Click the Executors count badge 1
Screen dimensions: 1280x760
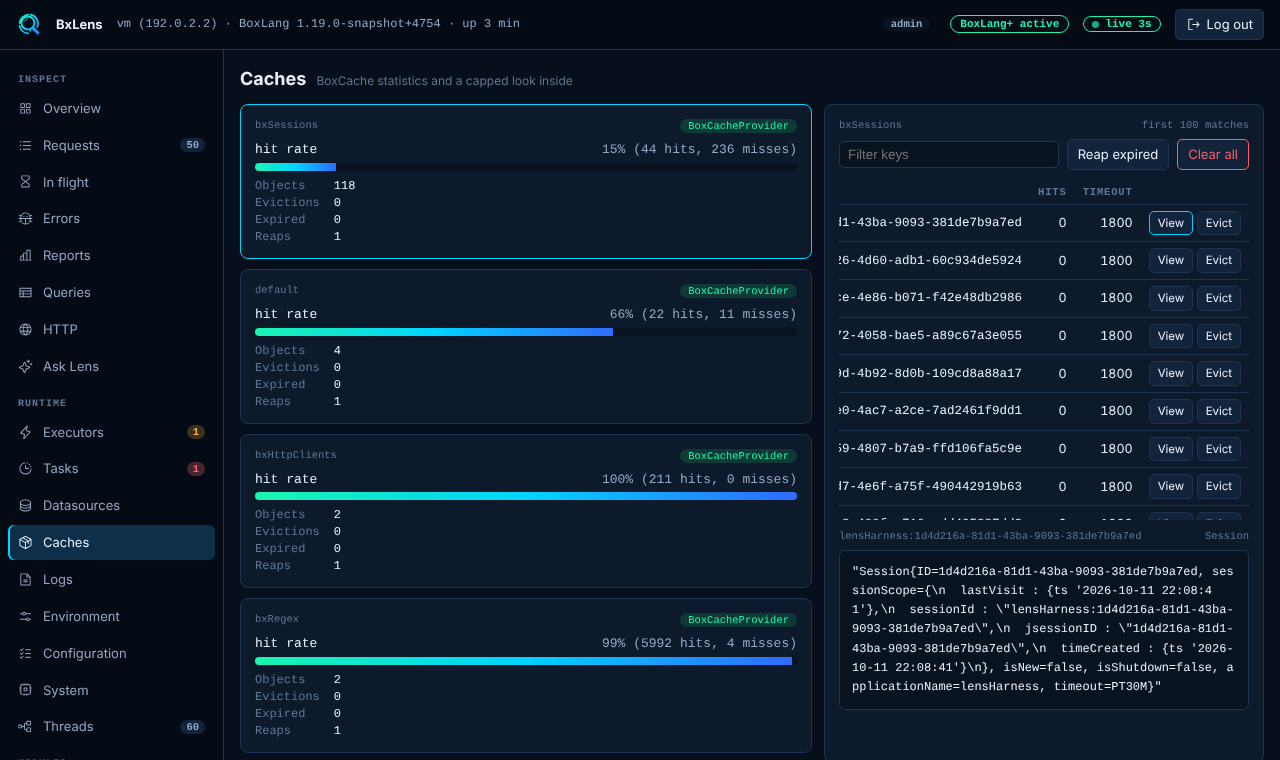pos(196,432)
